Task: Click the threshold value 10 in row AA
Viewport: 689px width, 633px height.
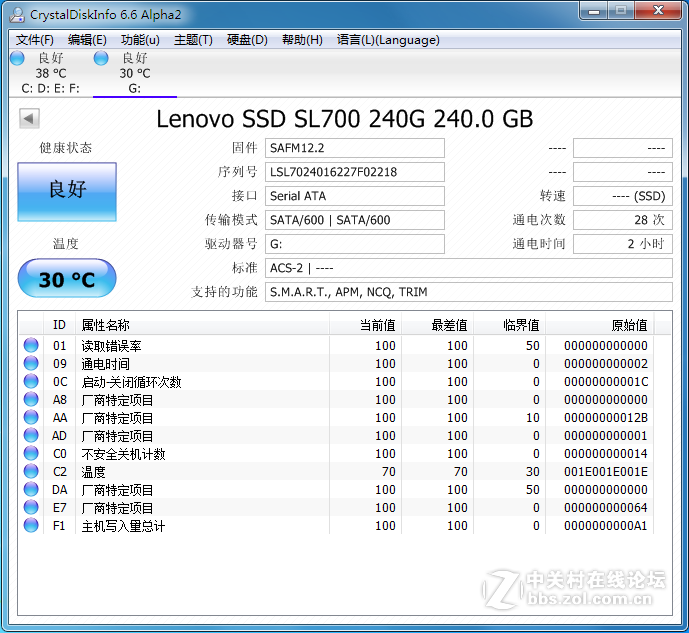Action: coord(533,418)
